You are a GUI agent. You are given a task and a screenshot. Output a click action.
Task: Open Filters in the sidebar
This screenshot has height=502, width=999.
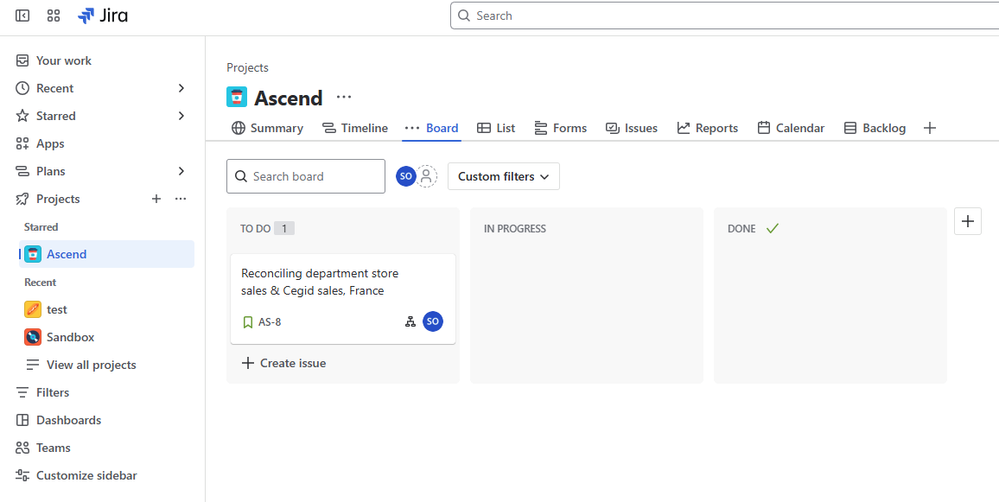coord(52,392)
